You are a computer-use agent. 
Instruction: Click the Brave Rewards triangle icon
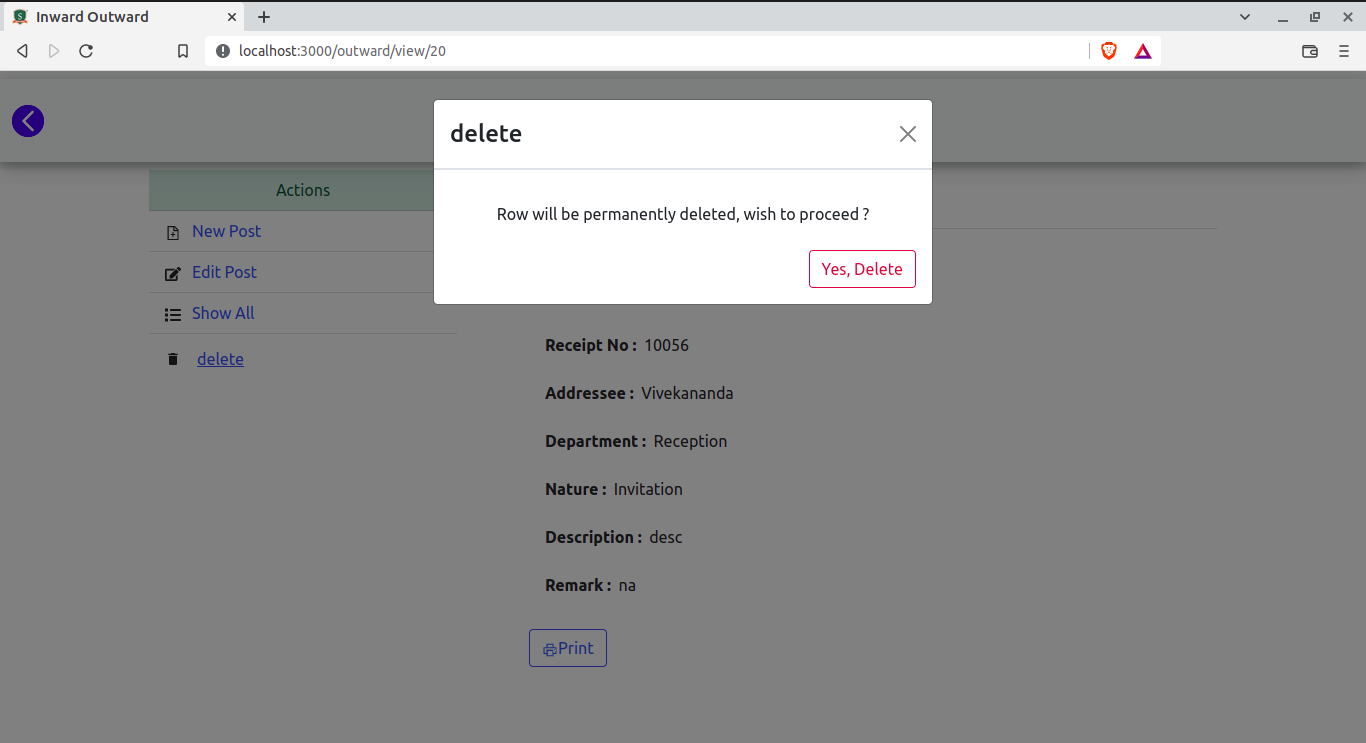coord(1143,51)
